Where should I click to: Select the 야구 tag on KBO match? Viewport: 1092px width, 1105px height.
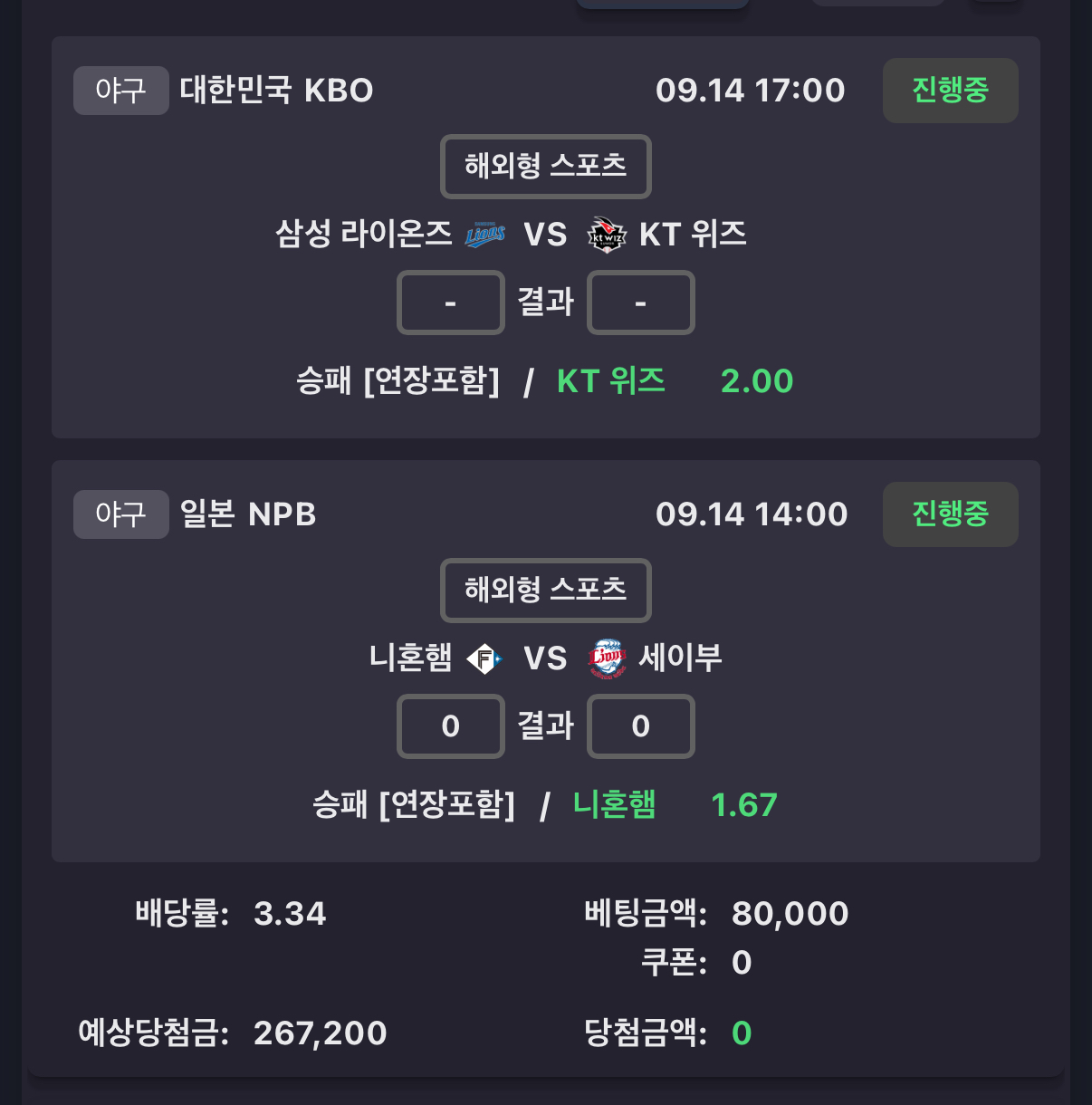click(120, 91)
